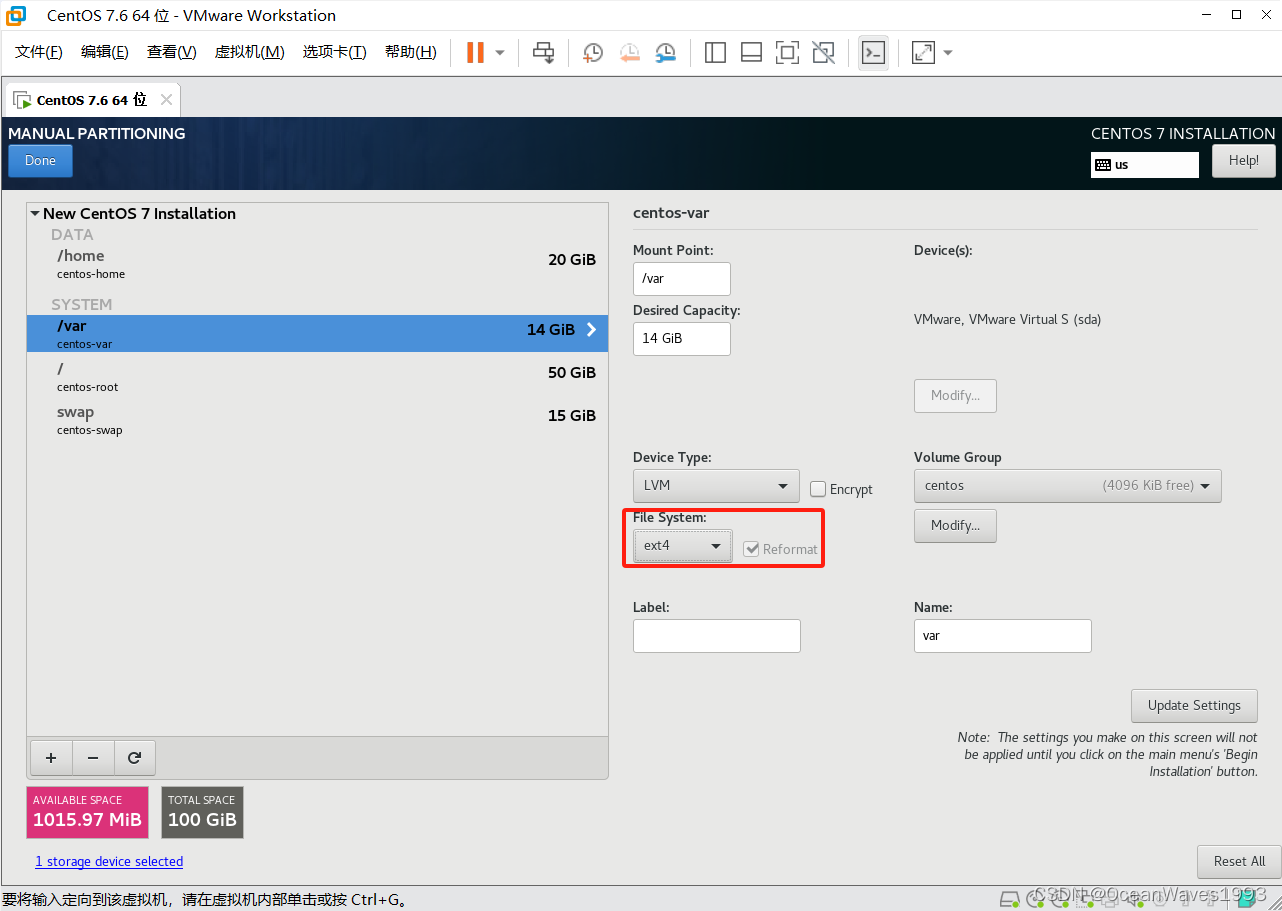Click the keyboard layout 'us' icon

[1103, 165]
